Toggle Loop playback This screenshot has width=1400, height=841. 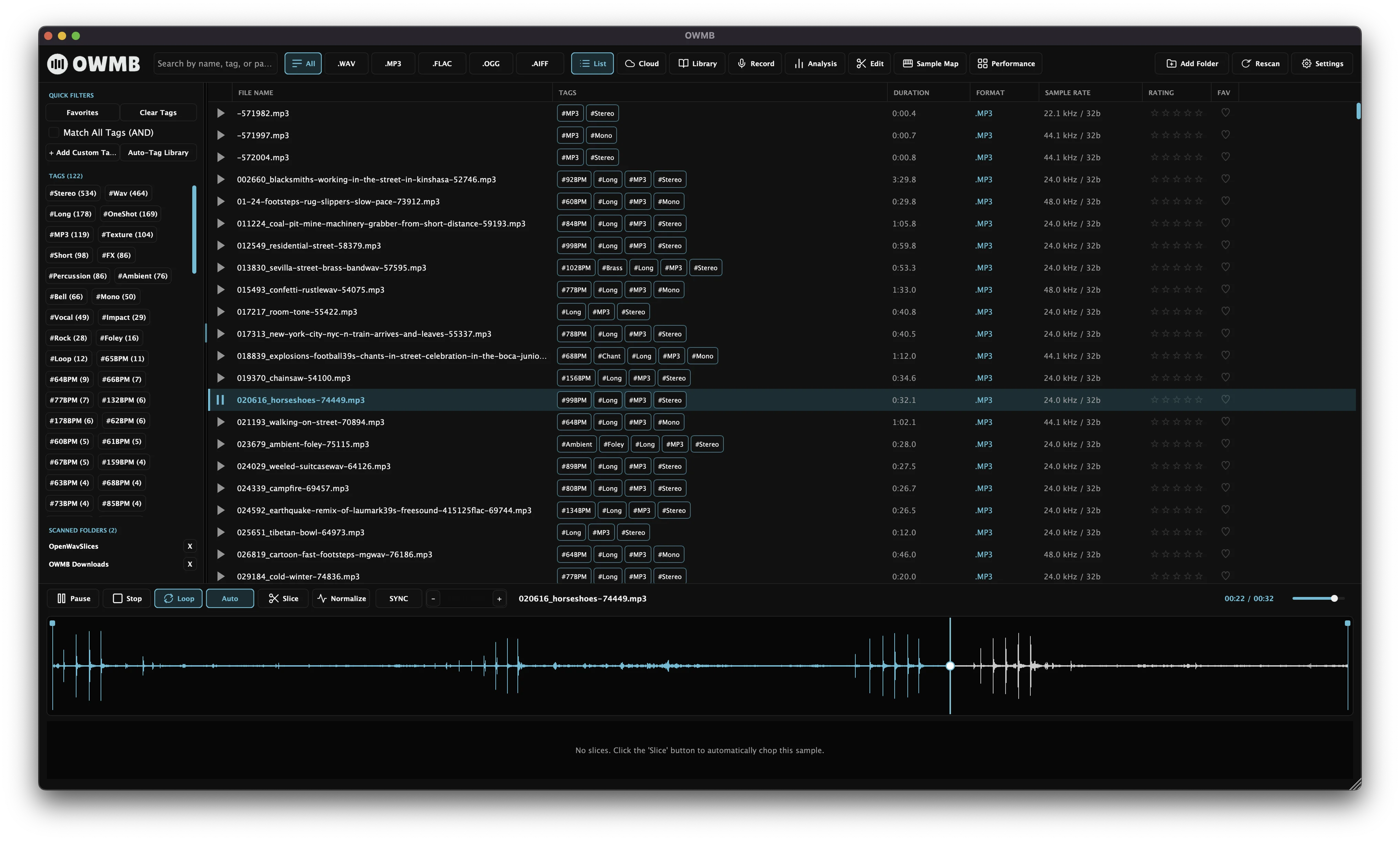click(178, 598)
